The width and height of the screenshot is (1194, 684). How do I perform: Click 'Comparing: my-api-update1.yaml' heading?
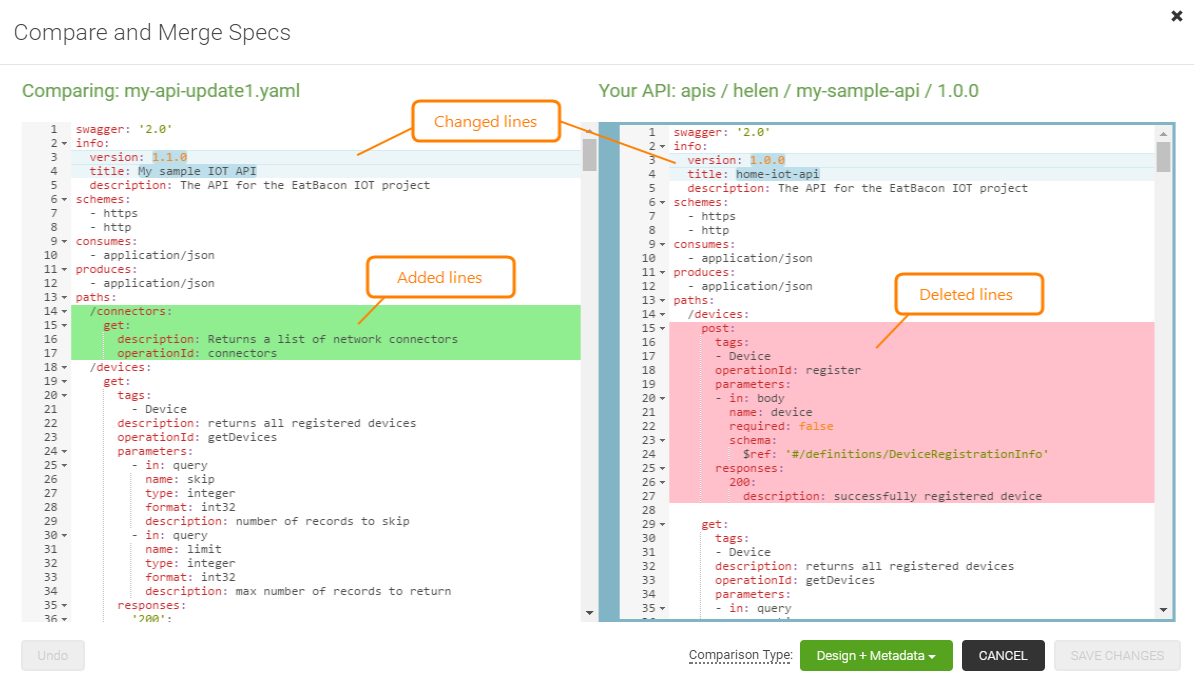pyautogui.click(x=161, y=91)
